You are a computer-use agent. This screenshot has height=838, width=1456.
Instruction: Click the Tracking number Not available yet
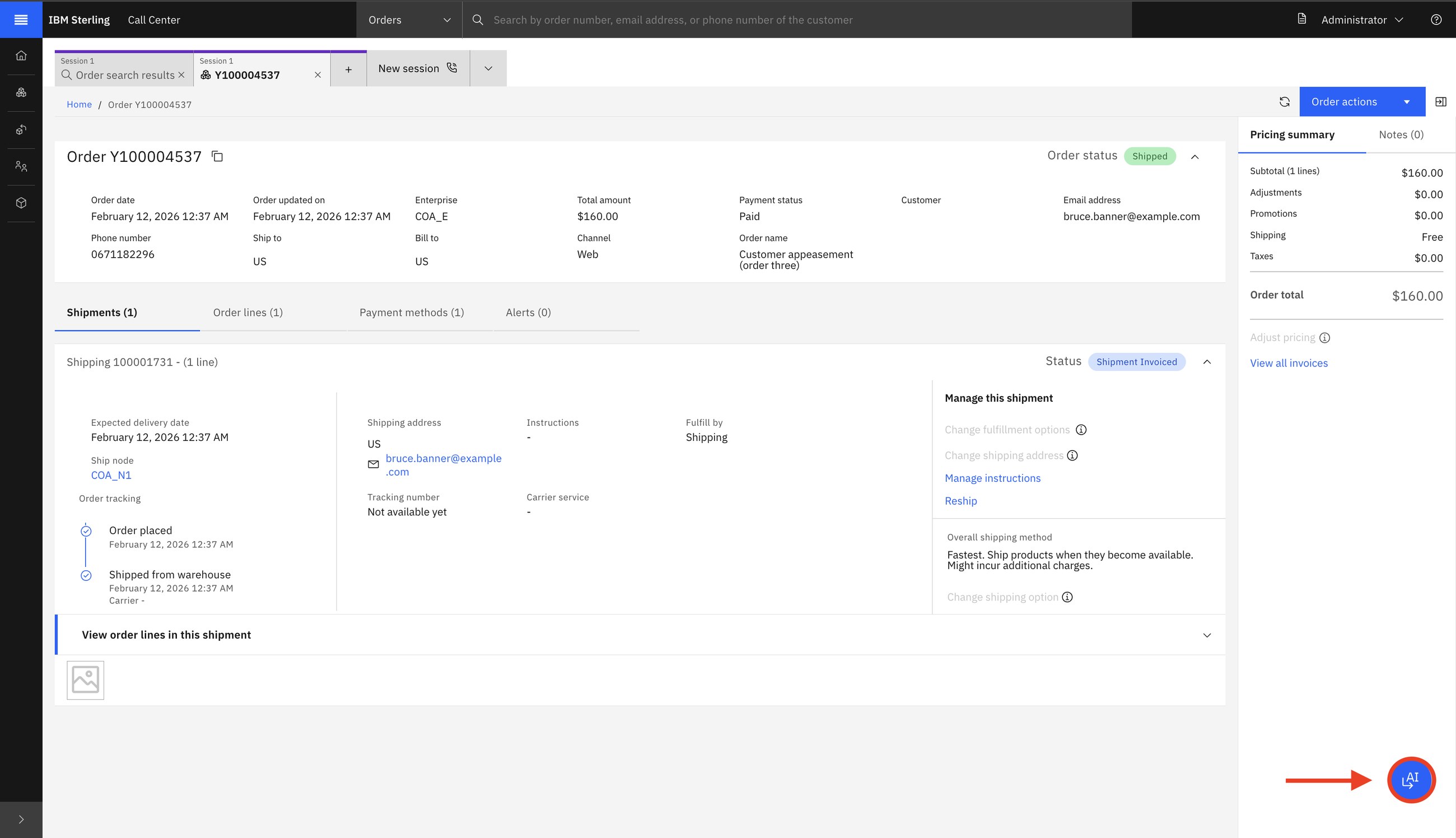(x=407, y=512)
